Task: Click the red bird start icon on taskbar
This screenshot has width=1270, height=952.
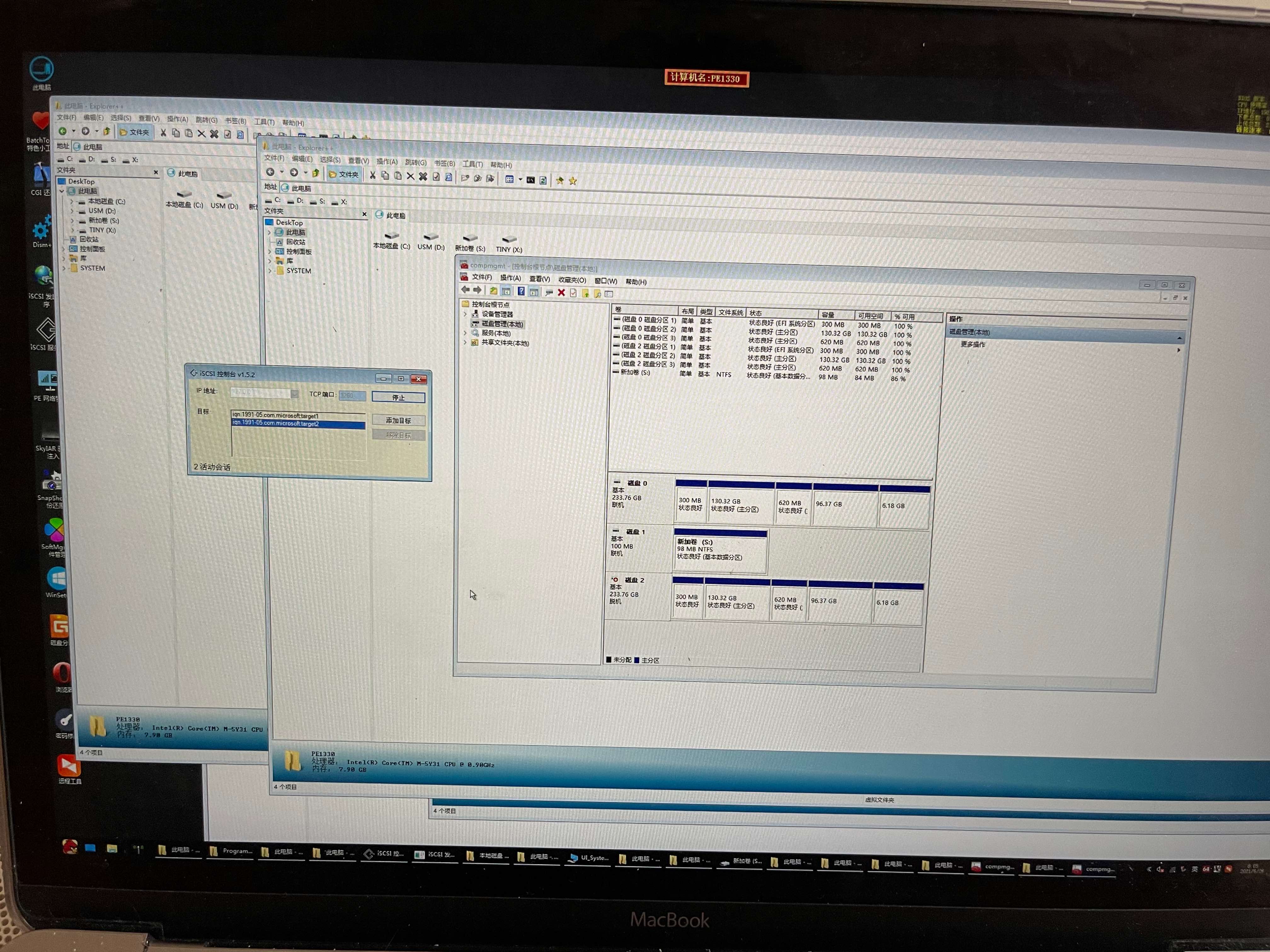Action: click(70, 847)
